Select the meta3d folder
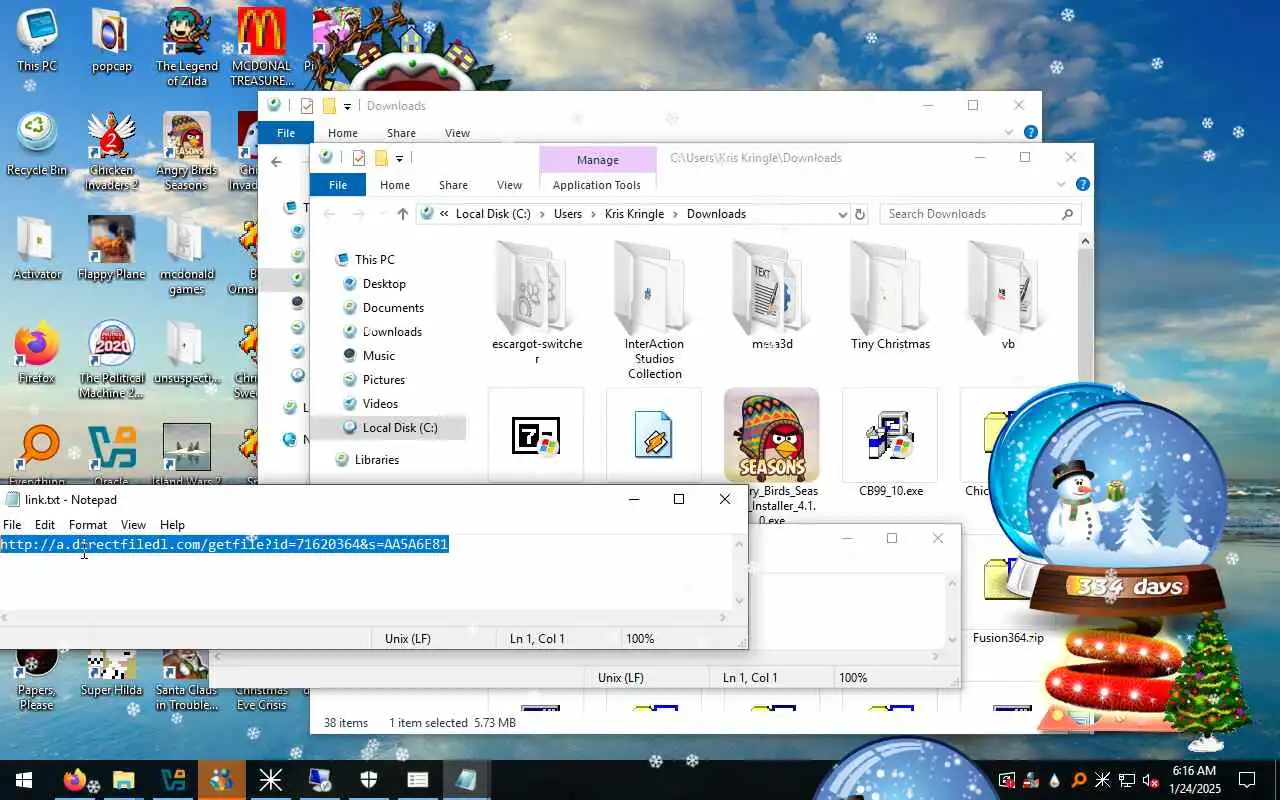Screen dimensions: 1280x800 pos(772,297)
